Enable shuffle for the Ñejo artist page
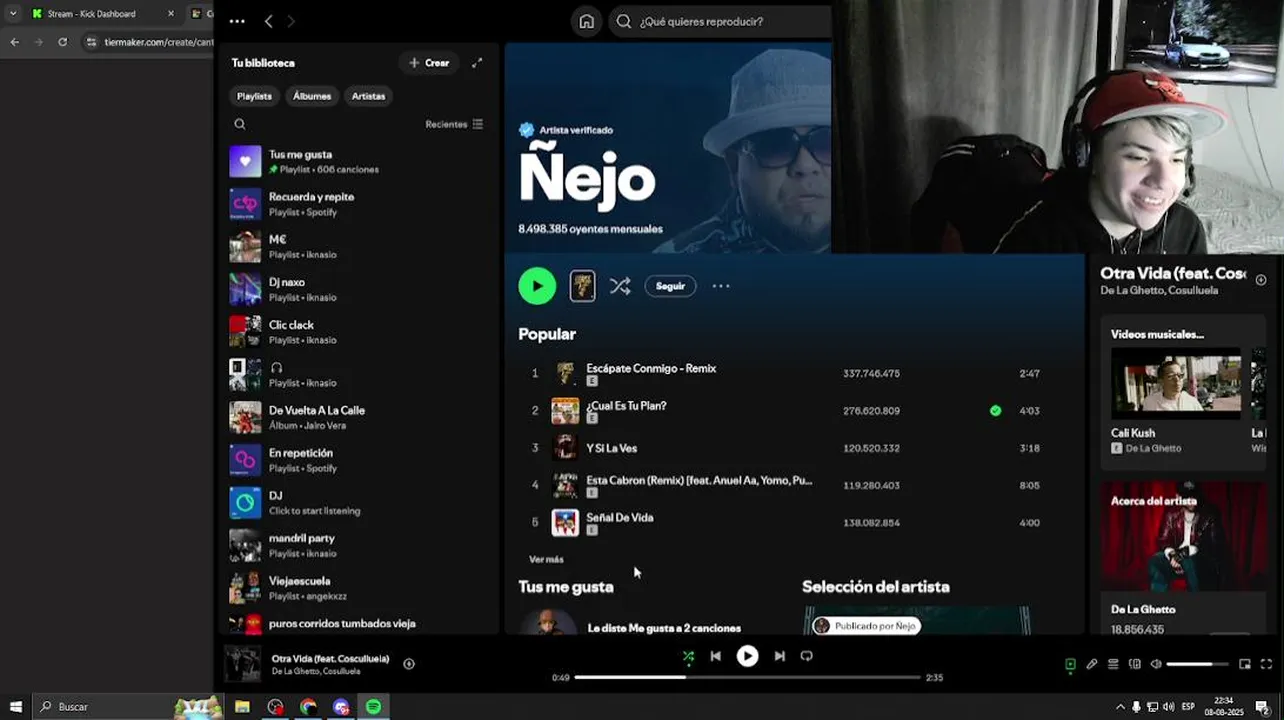1284x720 pixels. tap(620, 286)
